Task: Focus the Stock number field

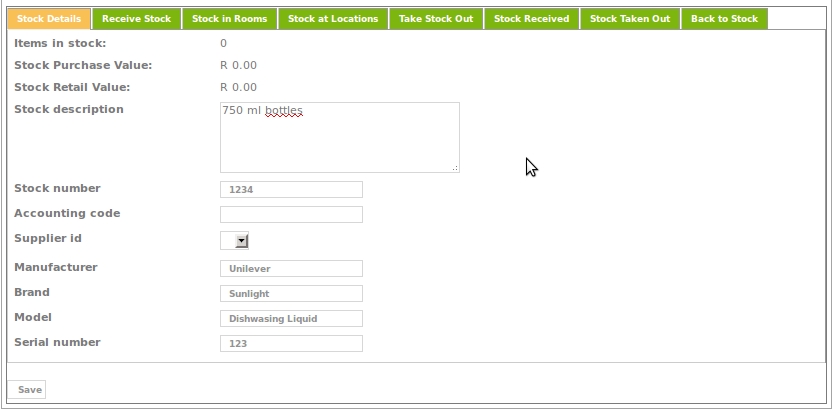Action: pyautogui.click(x=291, y=189)
